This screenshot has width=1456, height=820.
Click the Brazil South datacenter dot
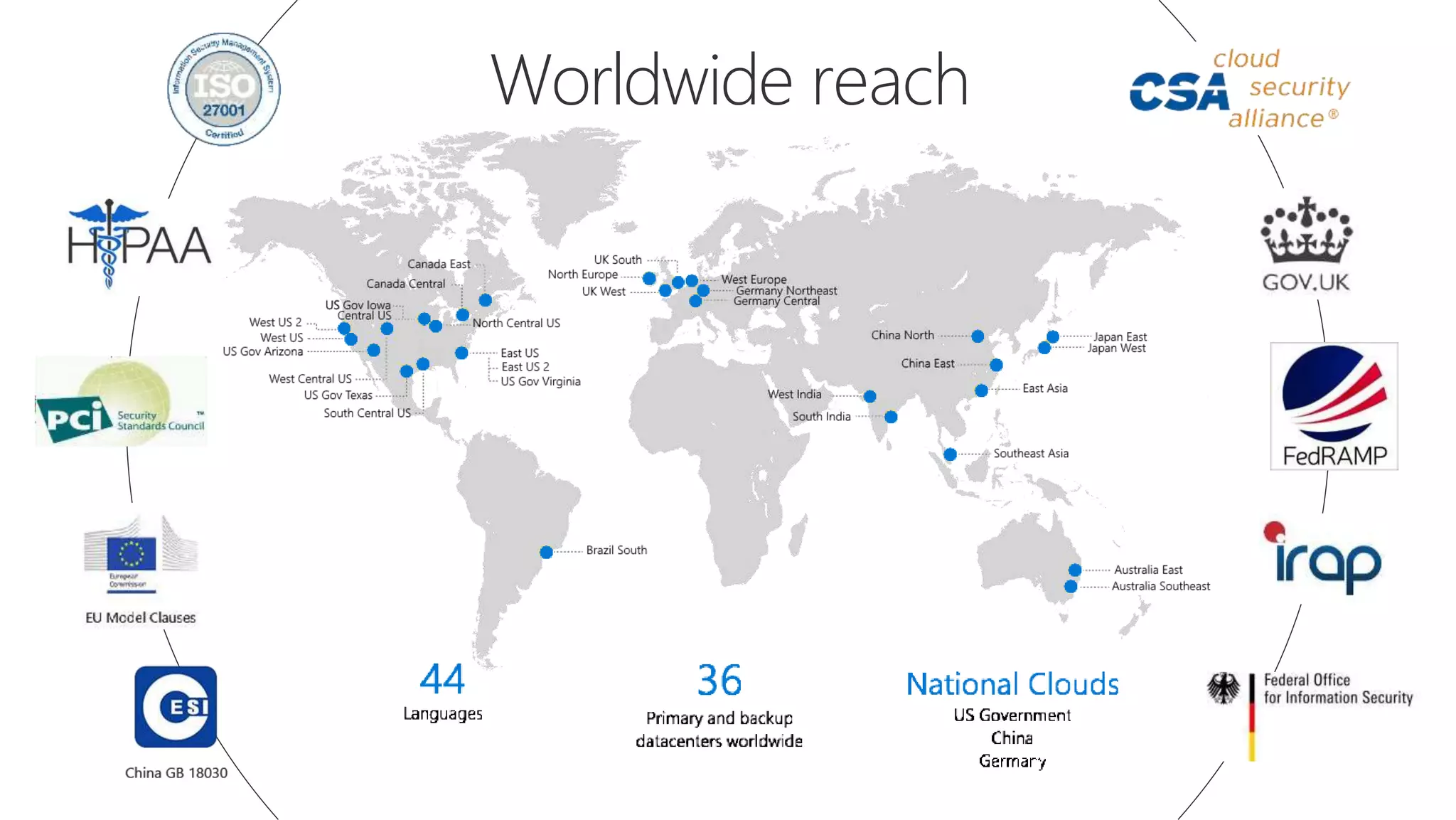pyautogui.click(x=546, y=553)
